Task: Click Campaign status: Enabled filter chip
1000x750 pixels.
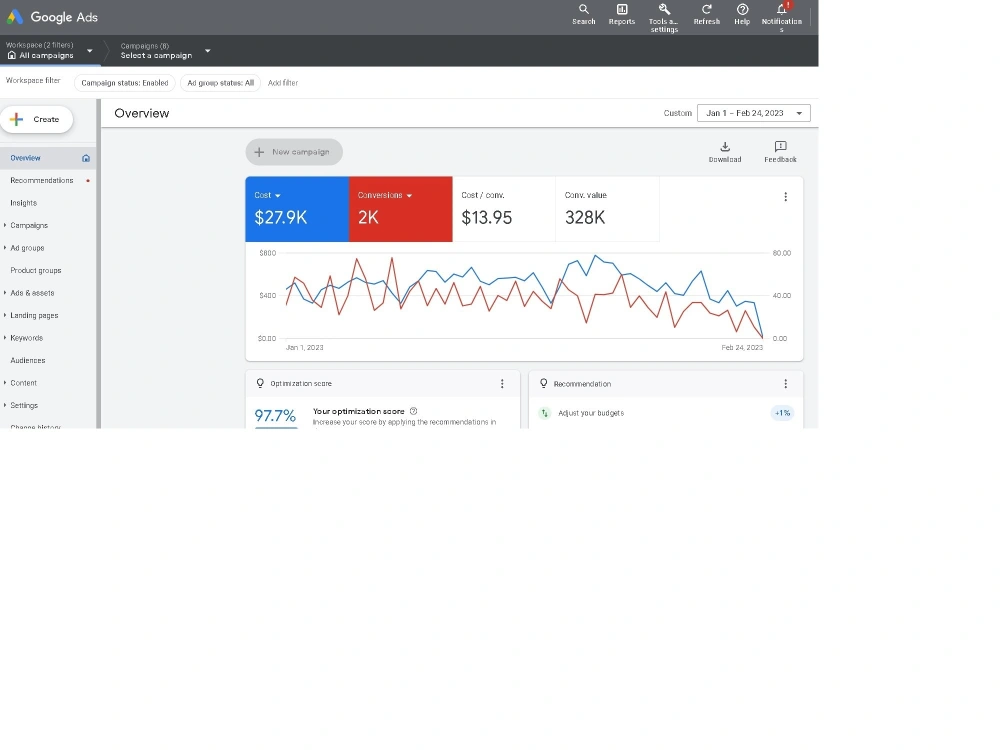Action: 125,83
